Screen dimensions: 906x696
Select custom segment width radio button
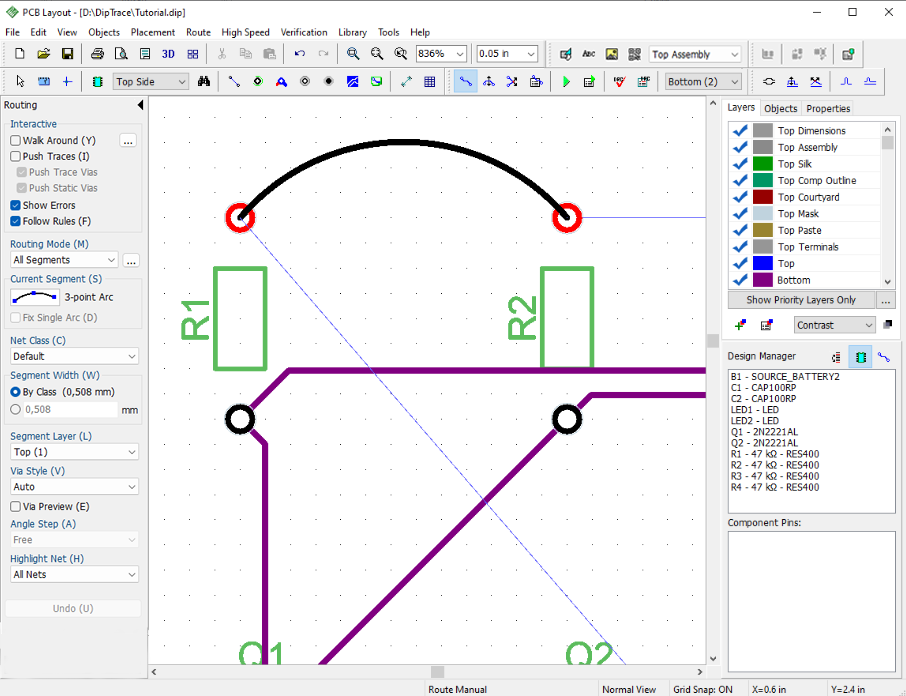(x=16, y=409)
